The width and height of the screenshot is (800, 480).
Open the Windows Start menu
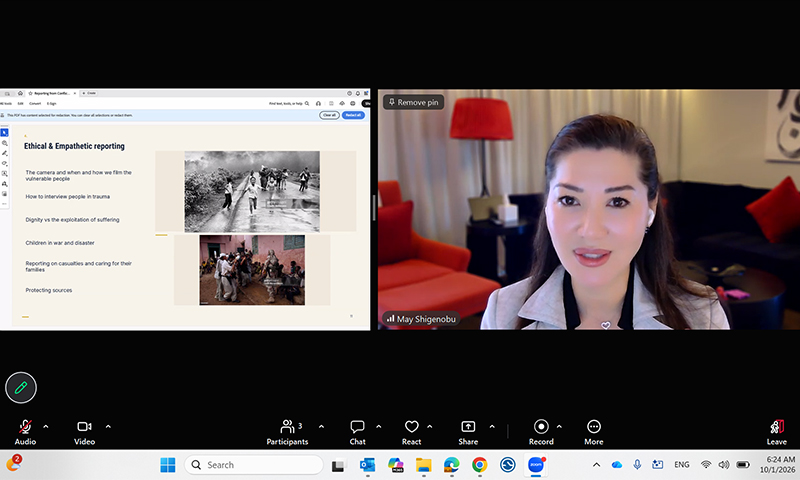(x=168, y=465)
